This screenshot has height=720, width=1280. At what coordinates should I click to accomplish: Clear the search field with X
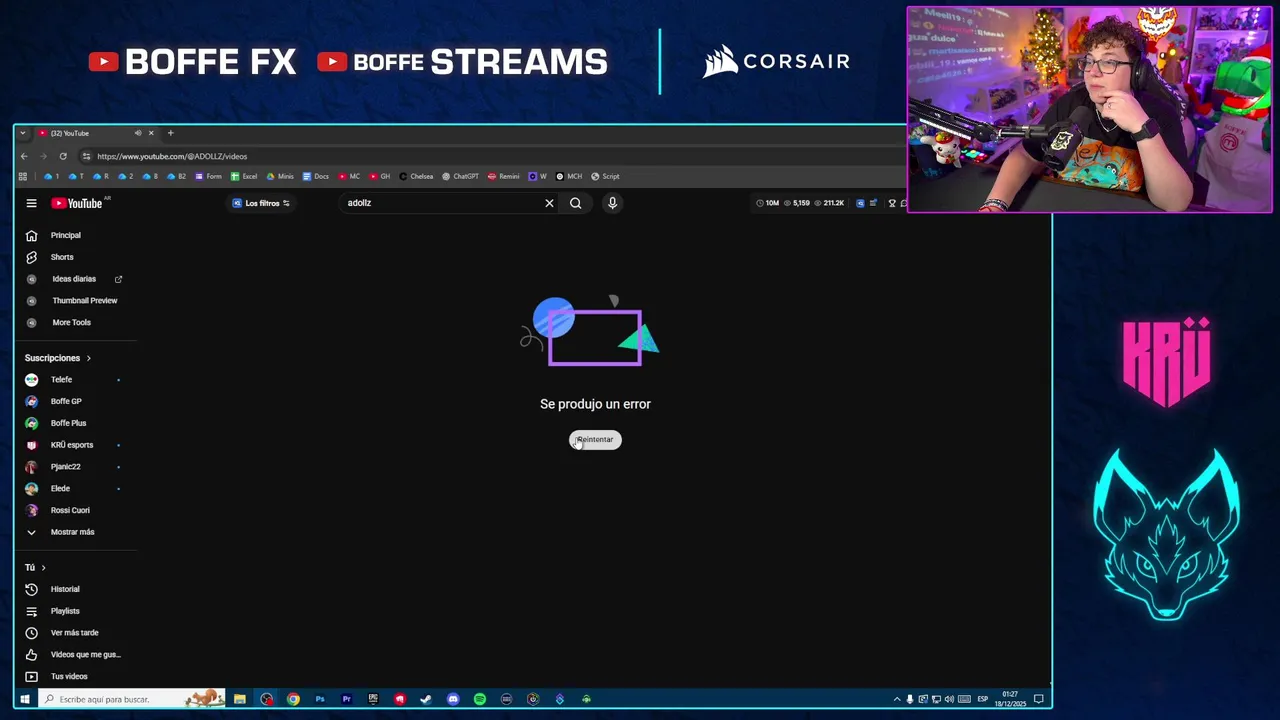pos(549,203)
